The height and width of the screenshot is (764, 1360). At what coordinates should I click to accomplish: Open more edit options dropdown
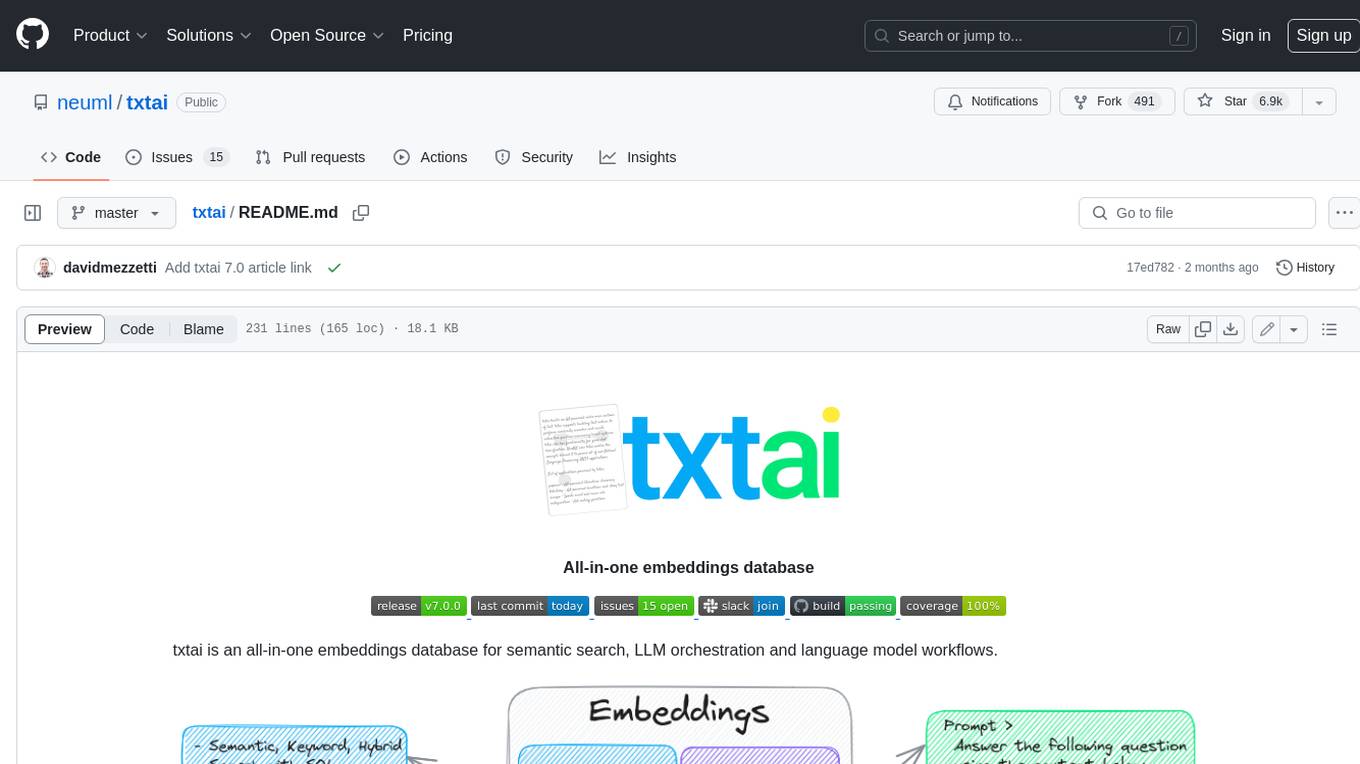tap(1294, 329)
